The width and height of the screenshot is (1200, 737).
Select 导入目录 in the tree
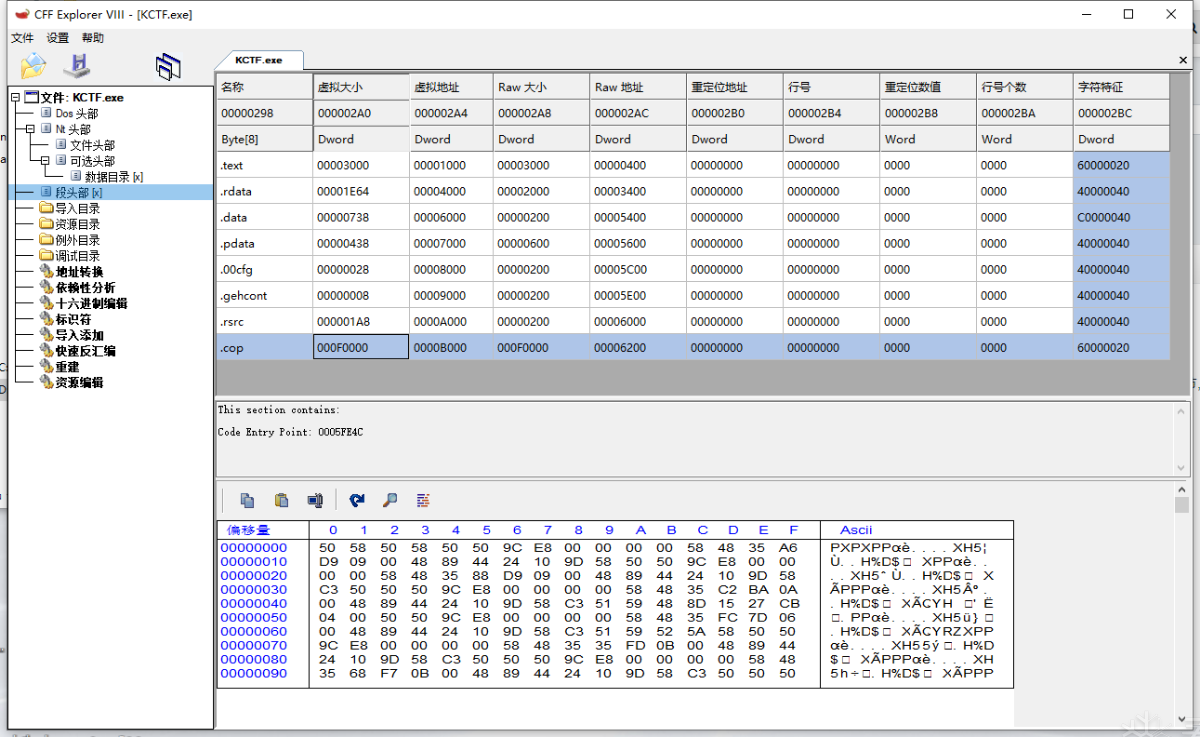77,209
